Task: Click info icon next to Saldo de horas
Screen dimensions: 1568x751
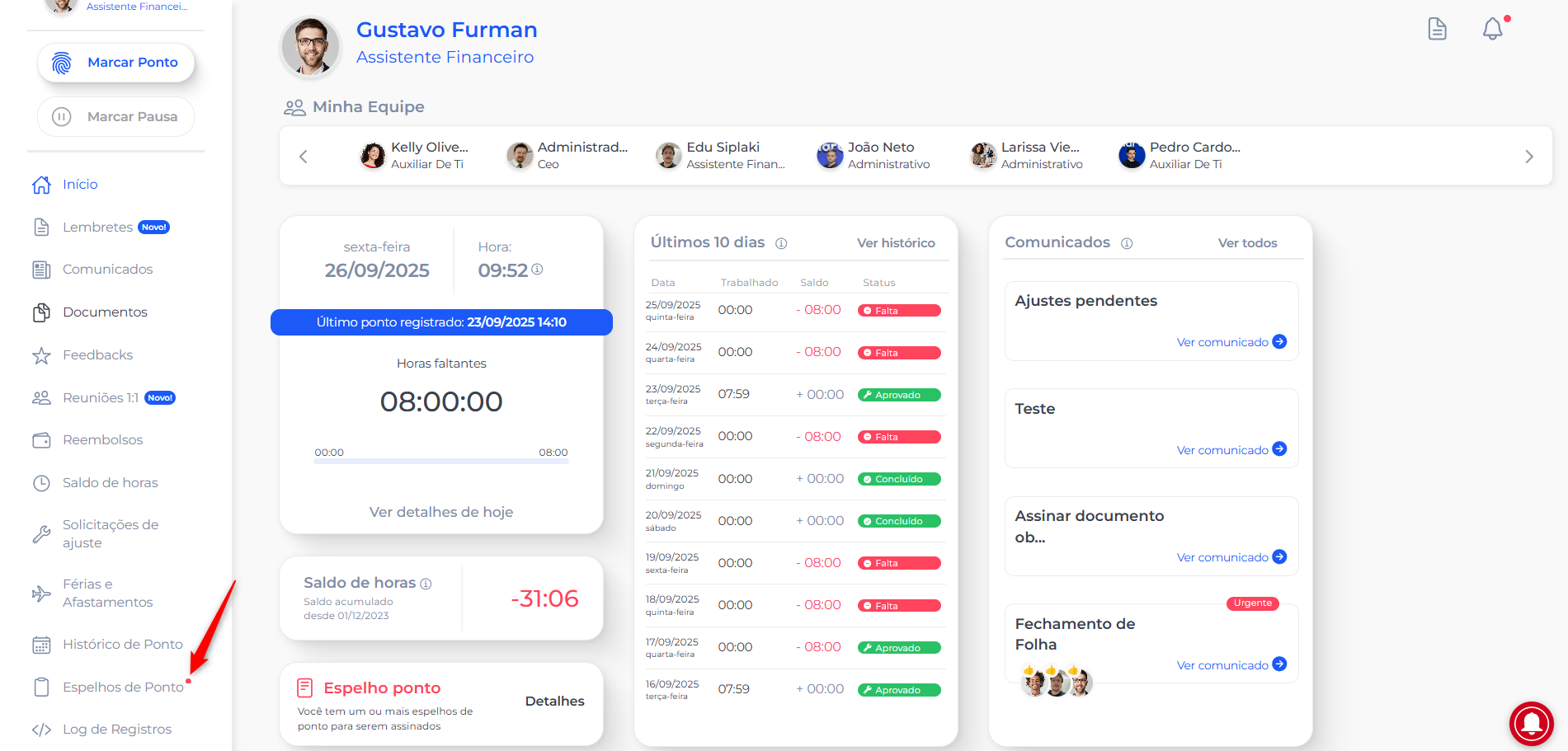Action: click(x=426, y=584)
